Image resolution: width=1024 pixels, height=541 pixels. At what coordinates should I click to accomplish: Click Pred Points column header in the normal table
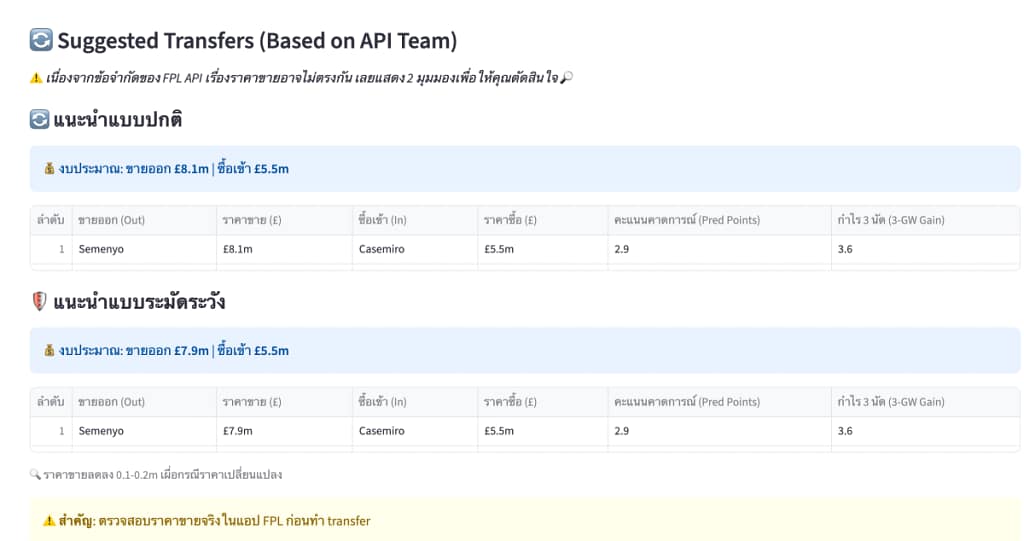(x=686, y=220)
